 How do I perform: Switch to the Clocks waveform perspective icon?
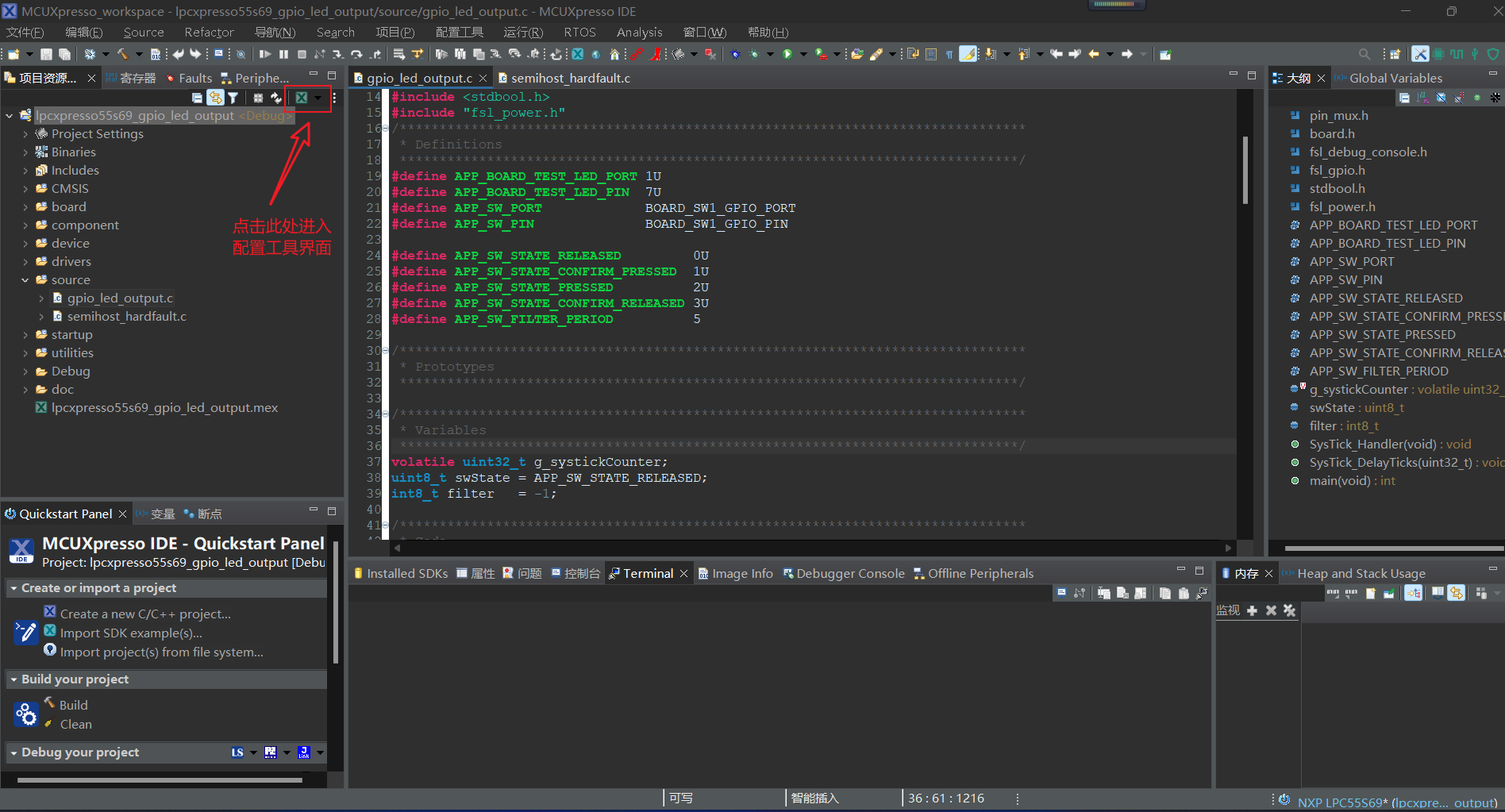pyautogui.click(x=1457, y=54)
